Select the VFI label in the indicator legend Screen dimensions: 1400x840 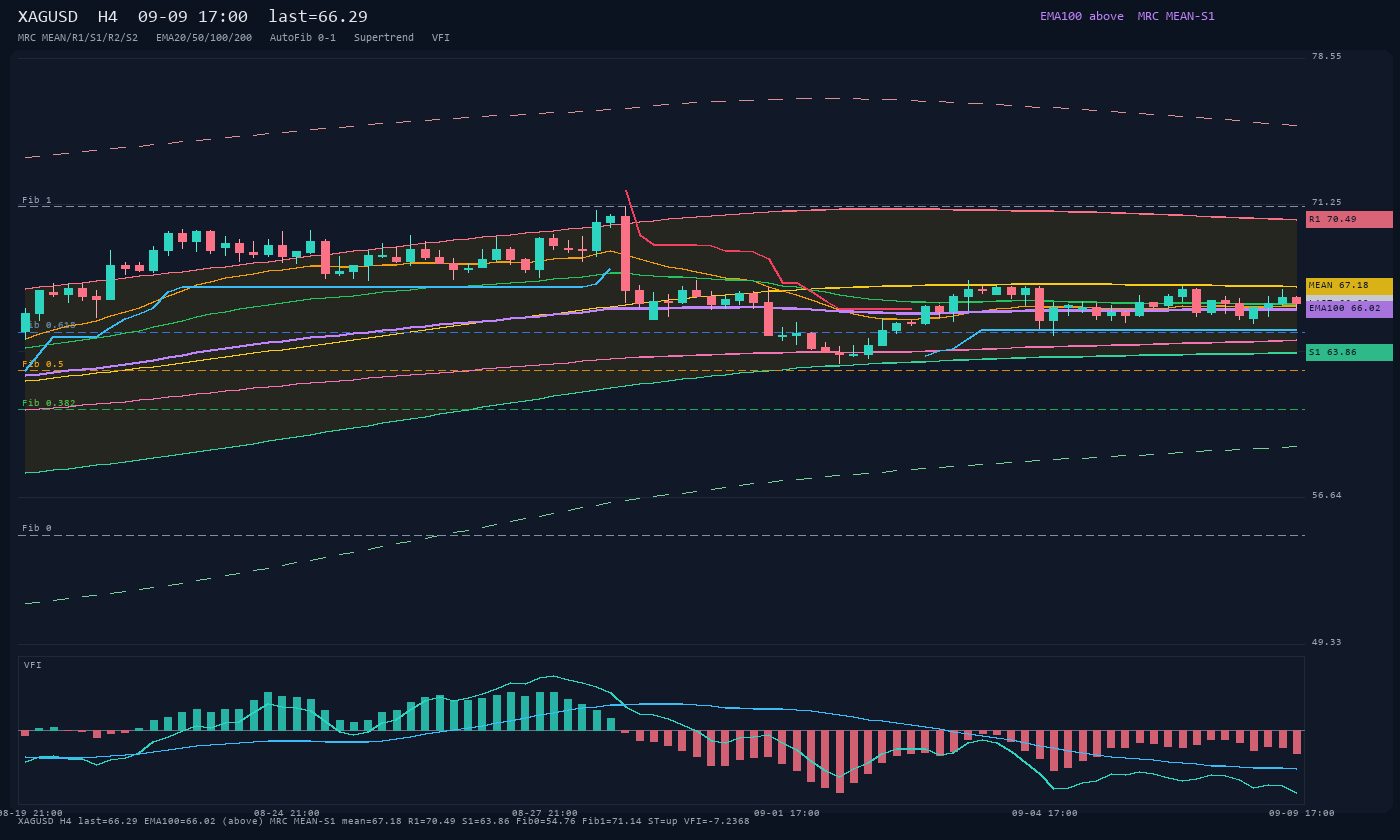point(441,38)
